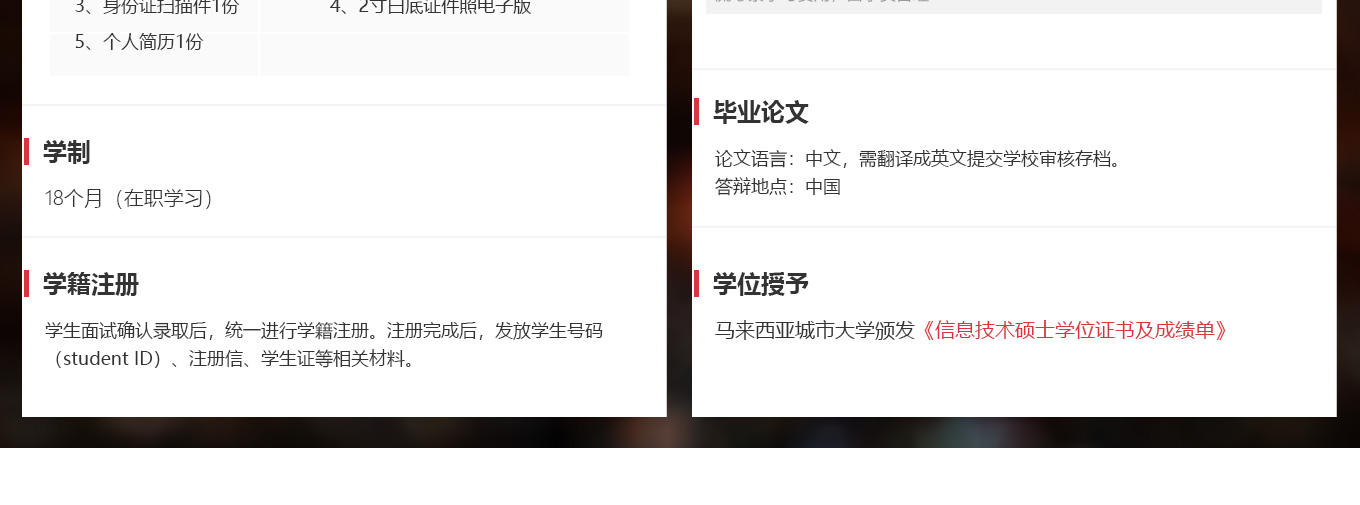Click the 答辩地点：中国 line

click(x=777, y=186)
